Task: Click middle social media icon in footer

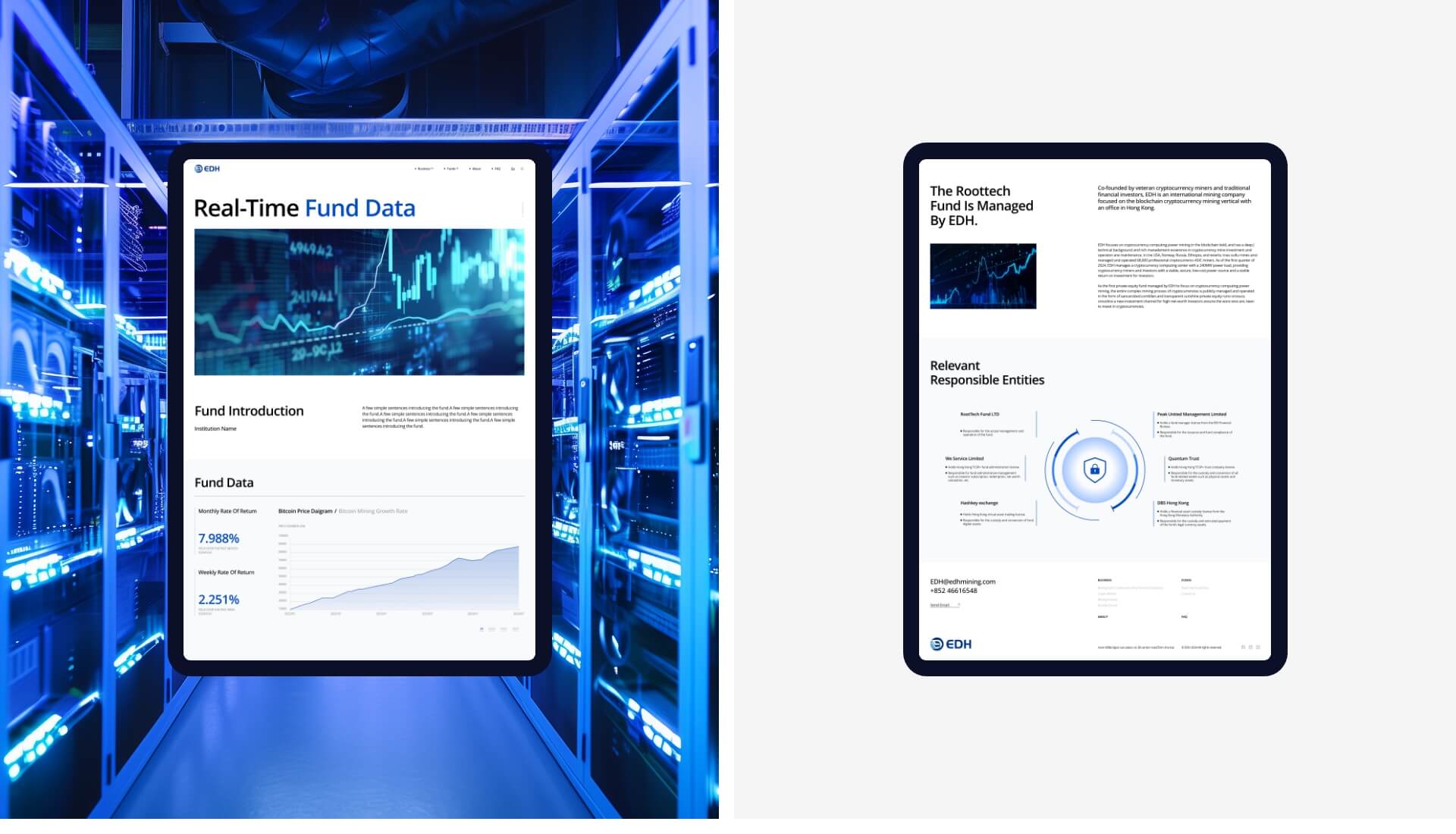Action: pos(1250,647)
